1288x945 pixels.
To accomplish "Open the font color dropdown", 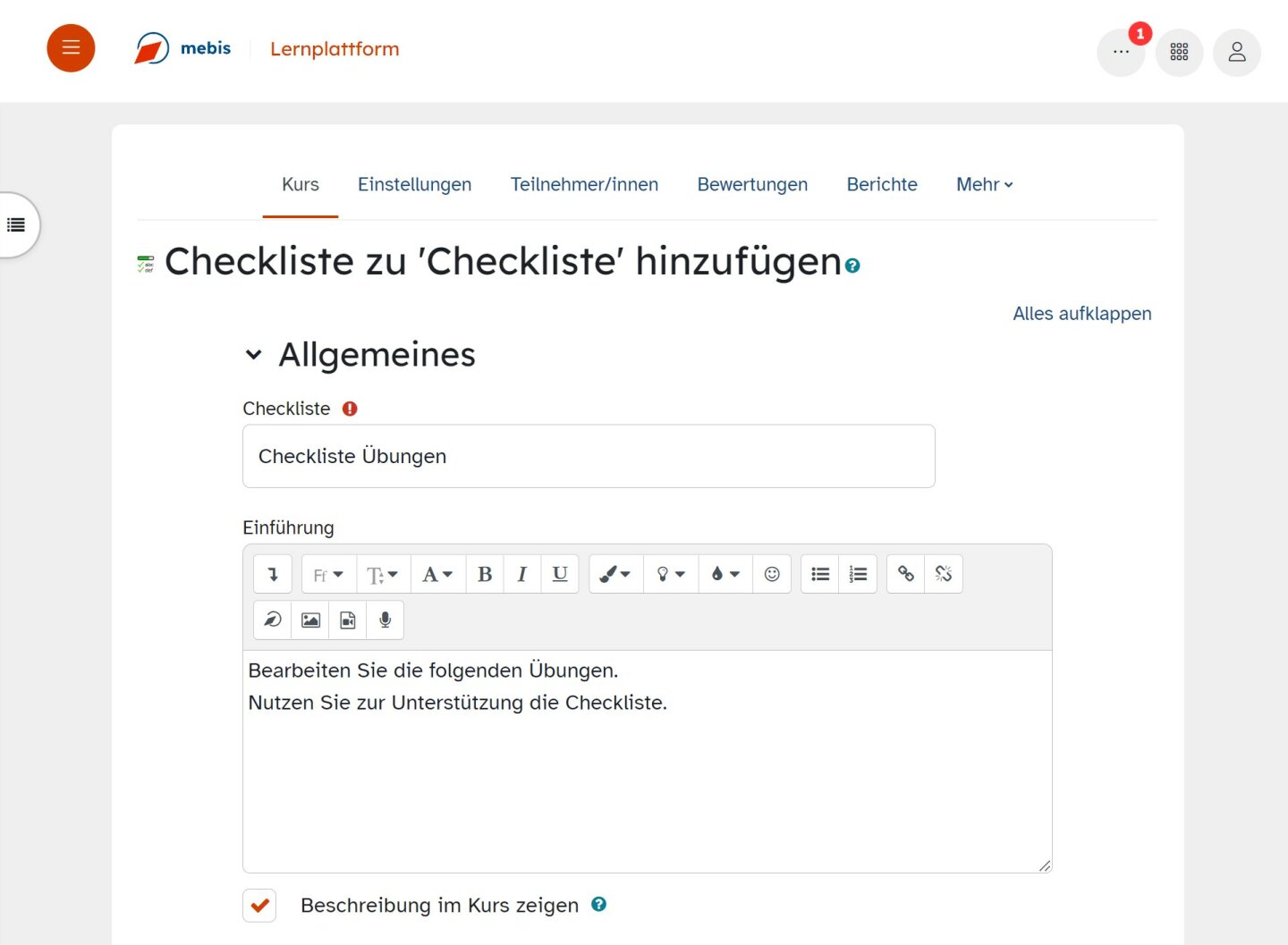I will (437, 573).
